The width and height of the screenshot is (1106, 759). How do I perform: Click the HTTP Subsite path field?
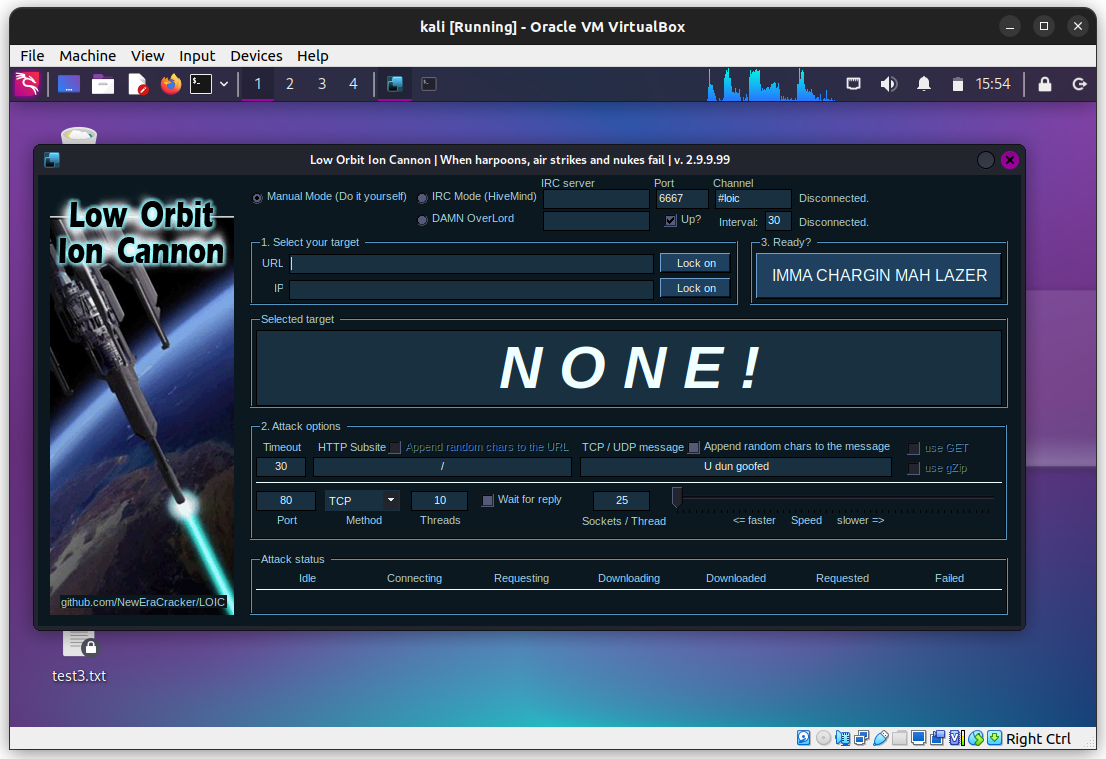click(442, 467)
